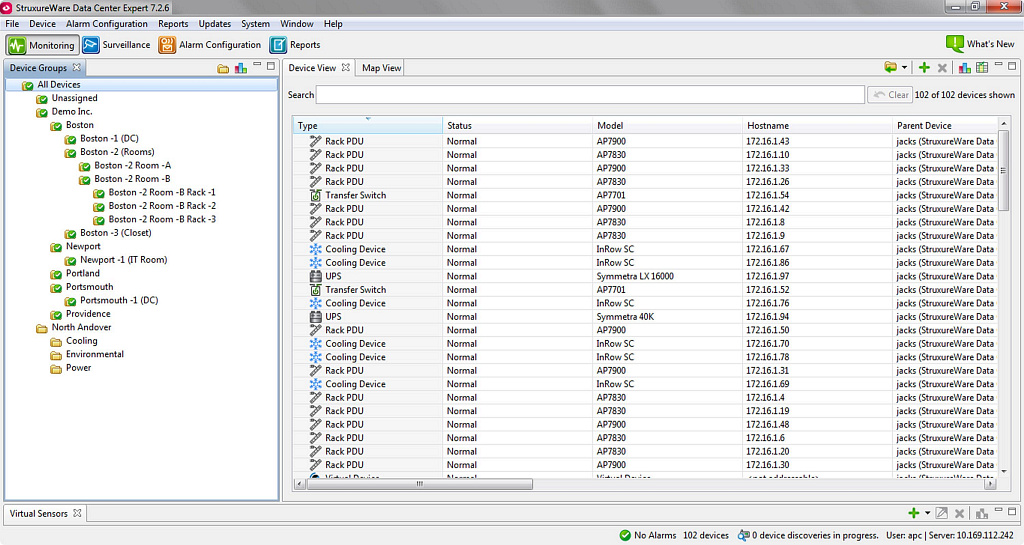Open the Device menu
The width and height of the screenshot is (1024, 545).
42,23
